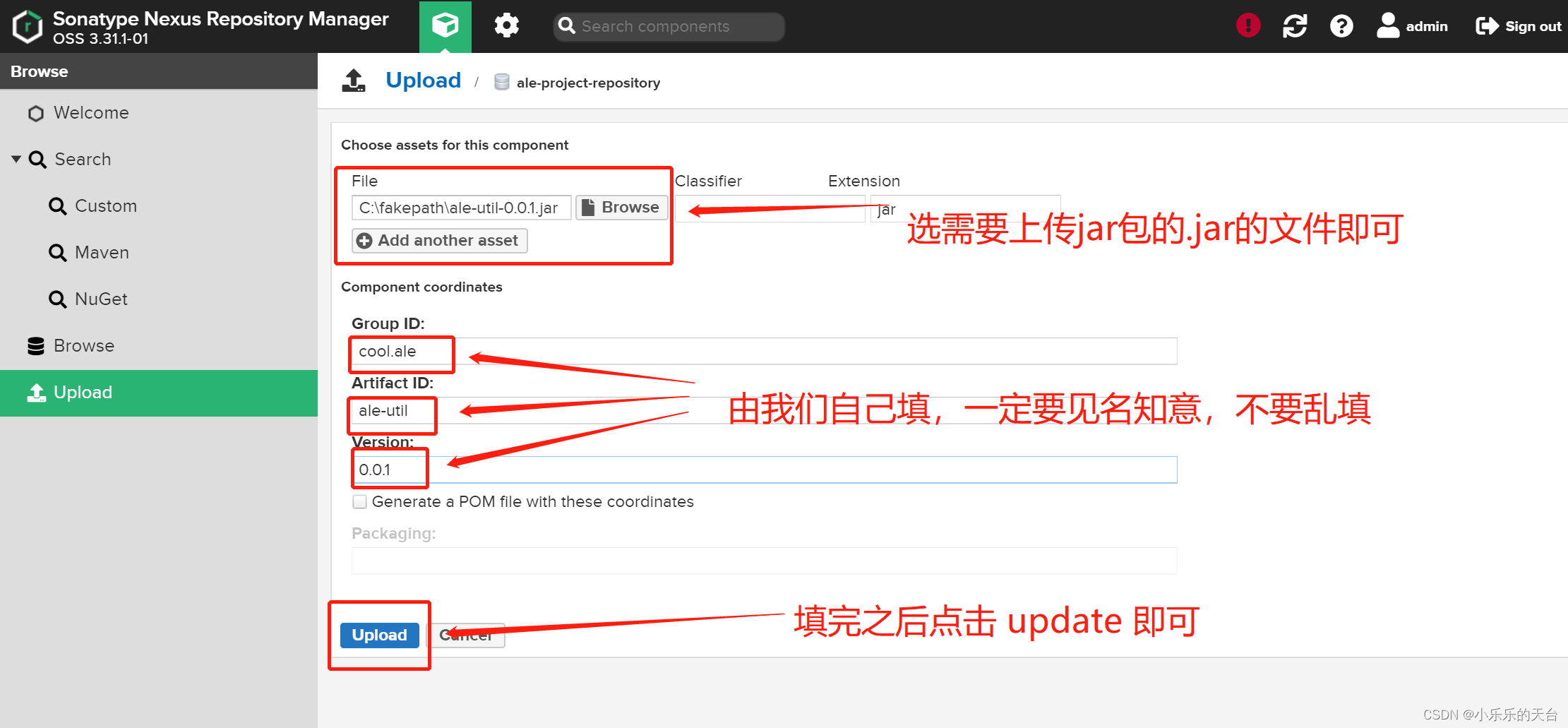
Task: Click the Sign out arrow icon
Action: (1488, 26)
